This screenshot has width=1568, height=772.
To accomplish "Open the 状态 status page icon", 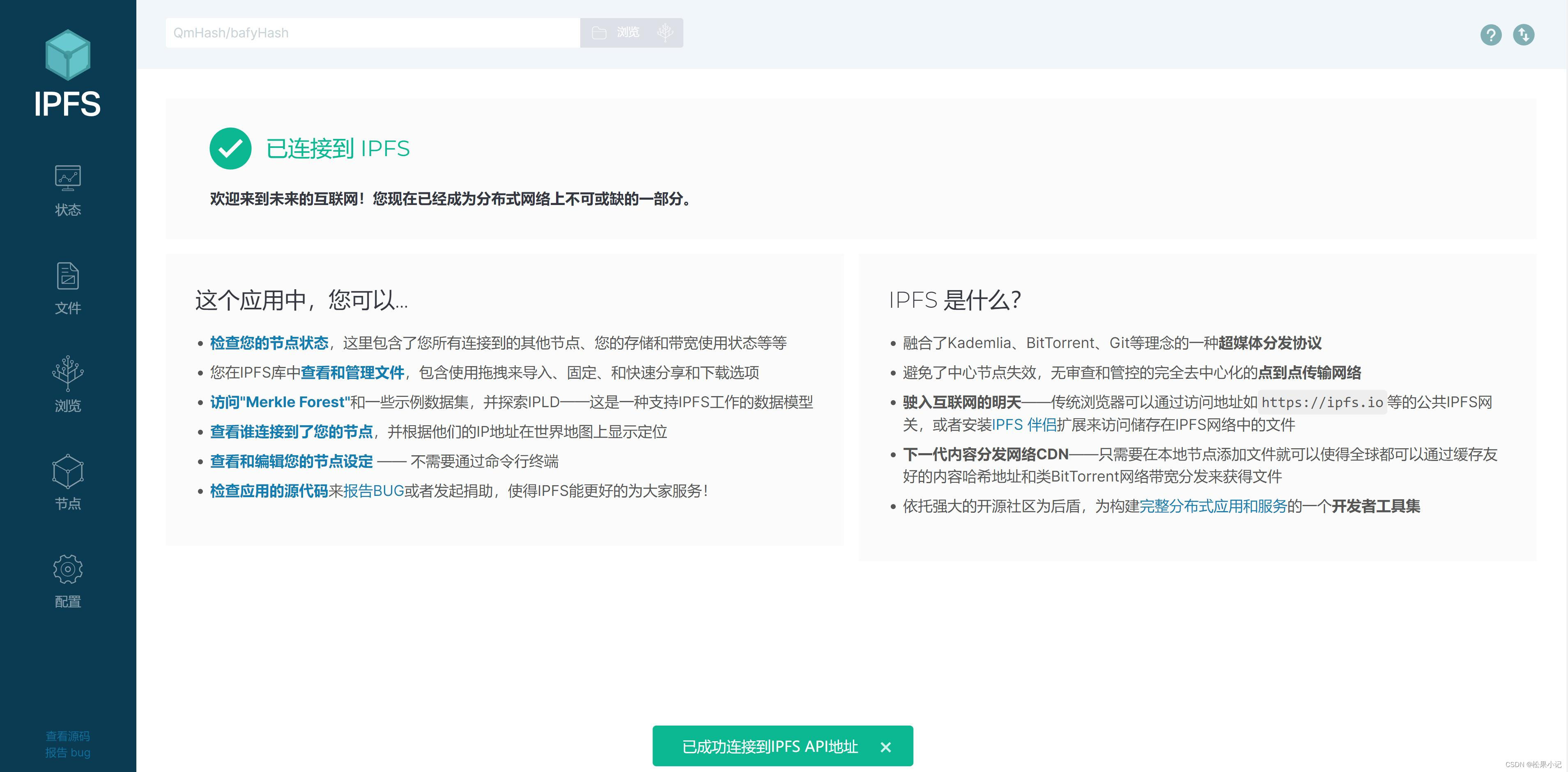I will coord(68,178).
